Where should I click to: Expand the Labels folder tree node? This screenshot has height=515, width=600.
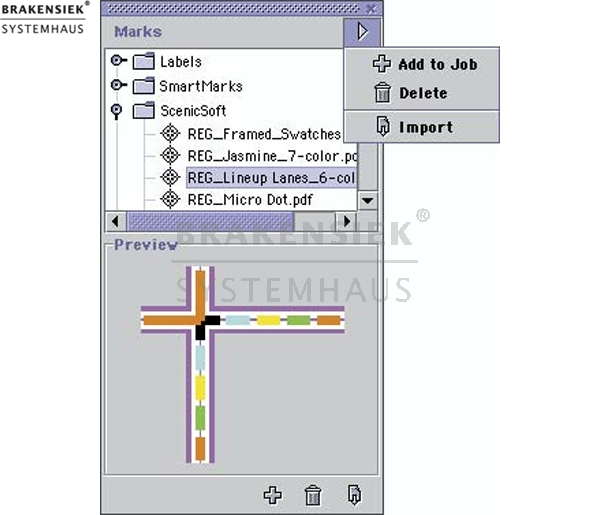(x=118, y=60)
